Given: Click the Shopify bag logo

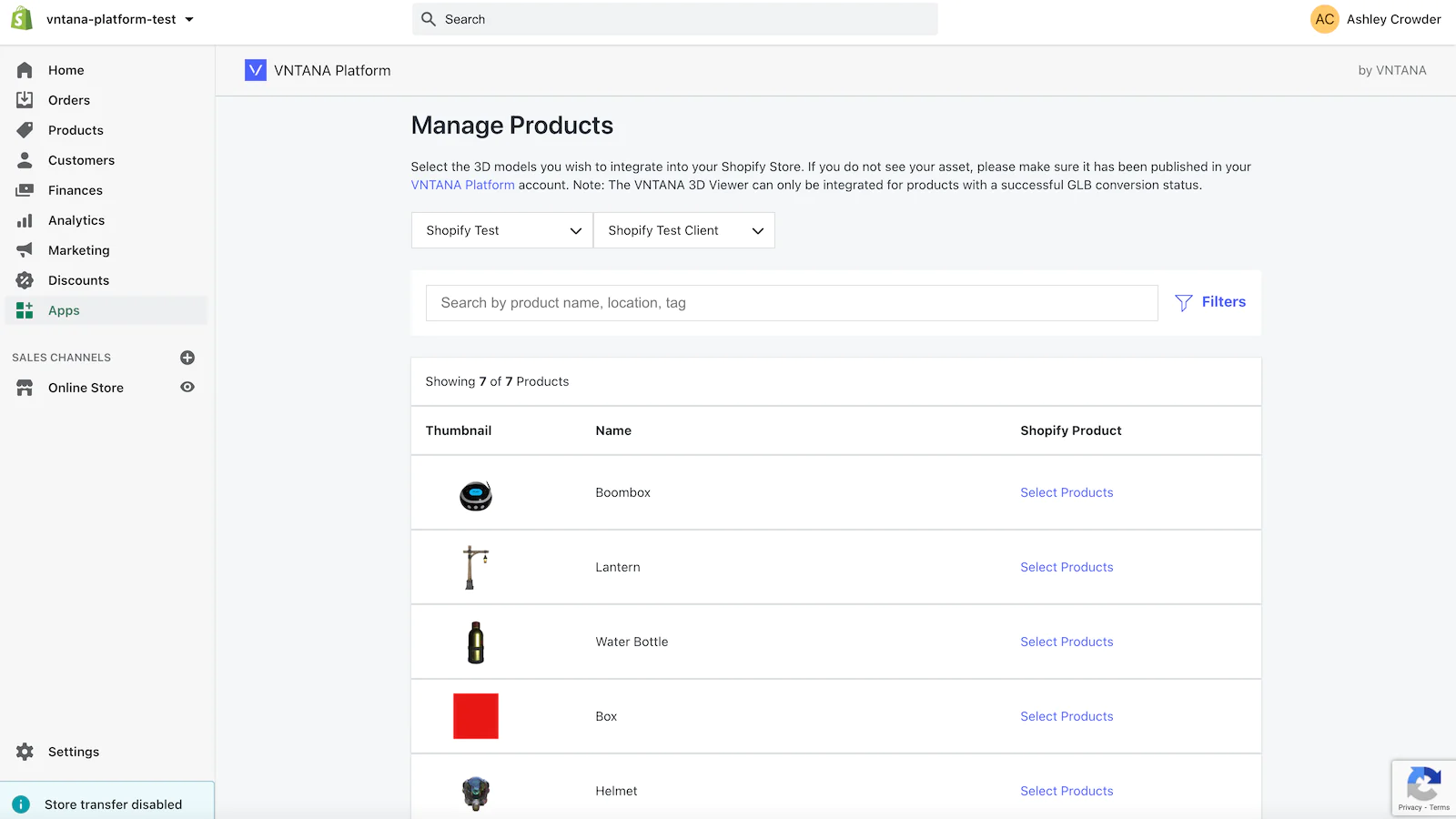Looking at the screenshot, I should click(x=22, y=18).
